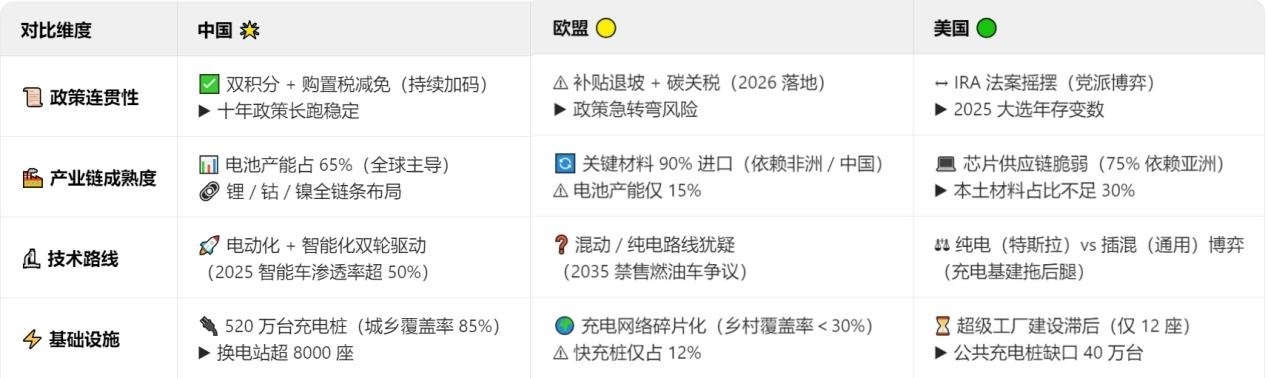1268x378 pixels.
Task: Click the triangle bullet before 政策急转弯风险
Action: tap(561, 111)
